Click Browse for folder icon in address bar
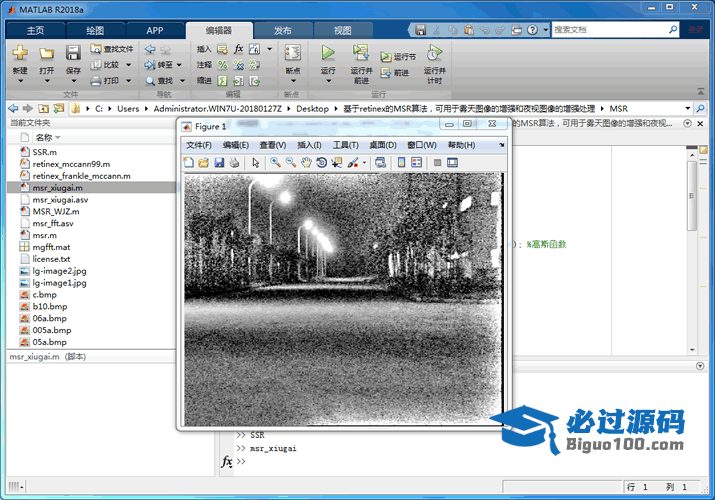This screenshot has height=500, width=715. [59, 108]
